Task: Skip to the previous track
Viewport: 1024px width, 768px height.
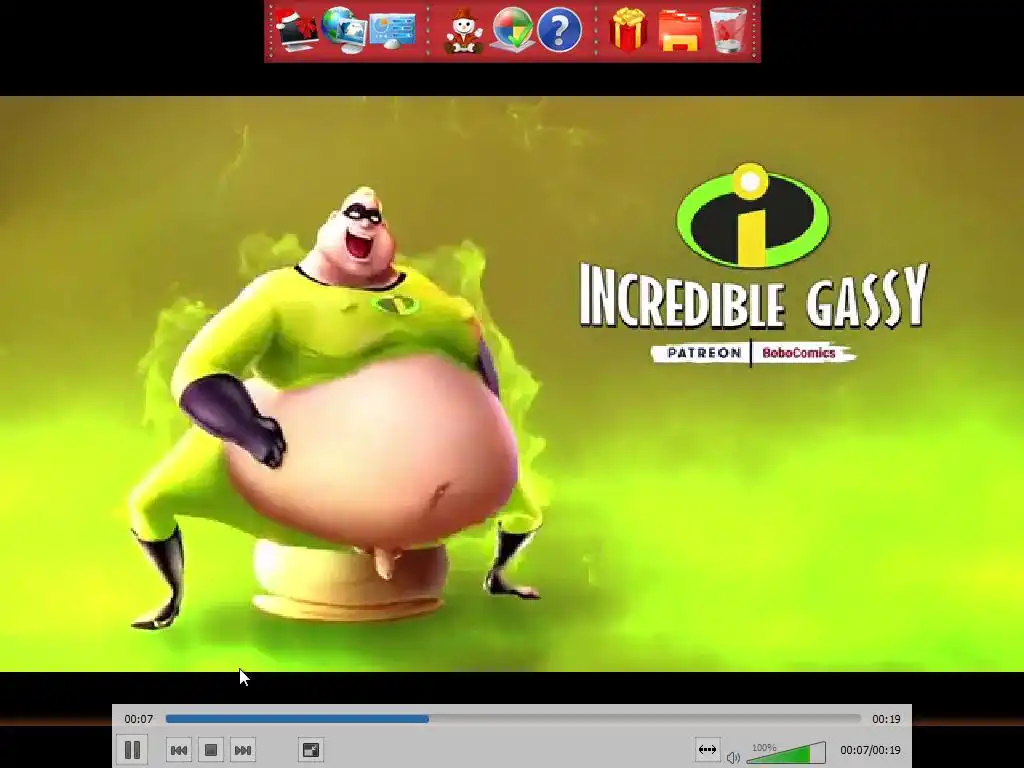Action: tap(178, 750)
